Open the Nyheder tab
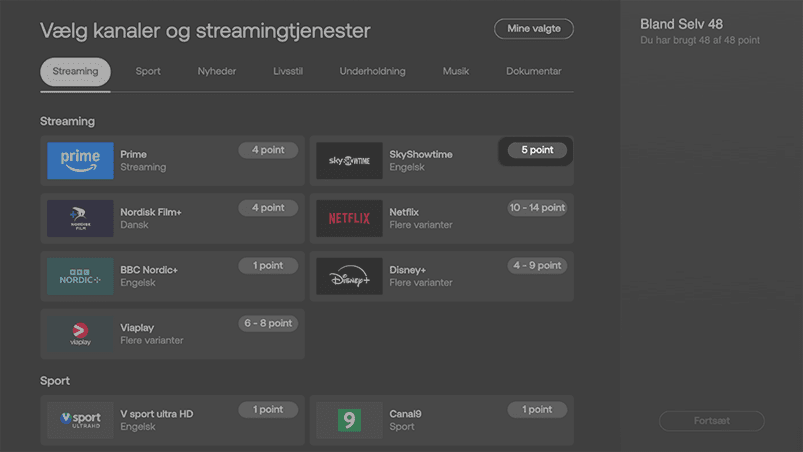Image resolution: width=803 pixels, height=452 pixels. tap(217, 72)
